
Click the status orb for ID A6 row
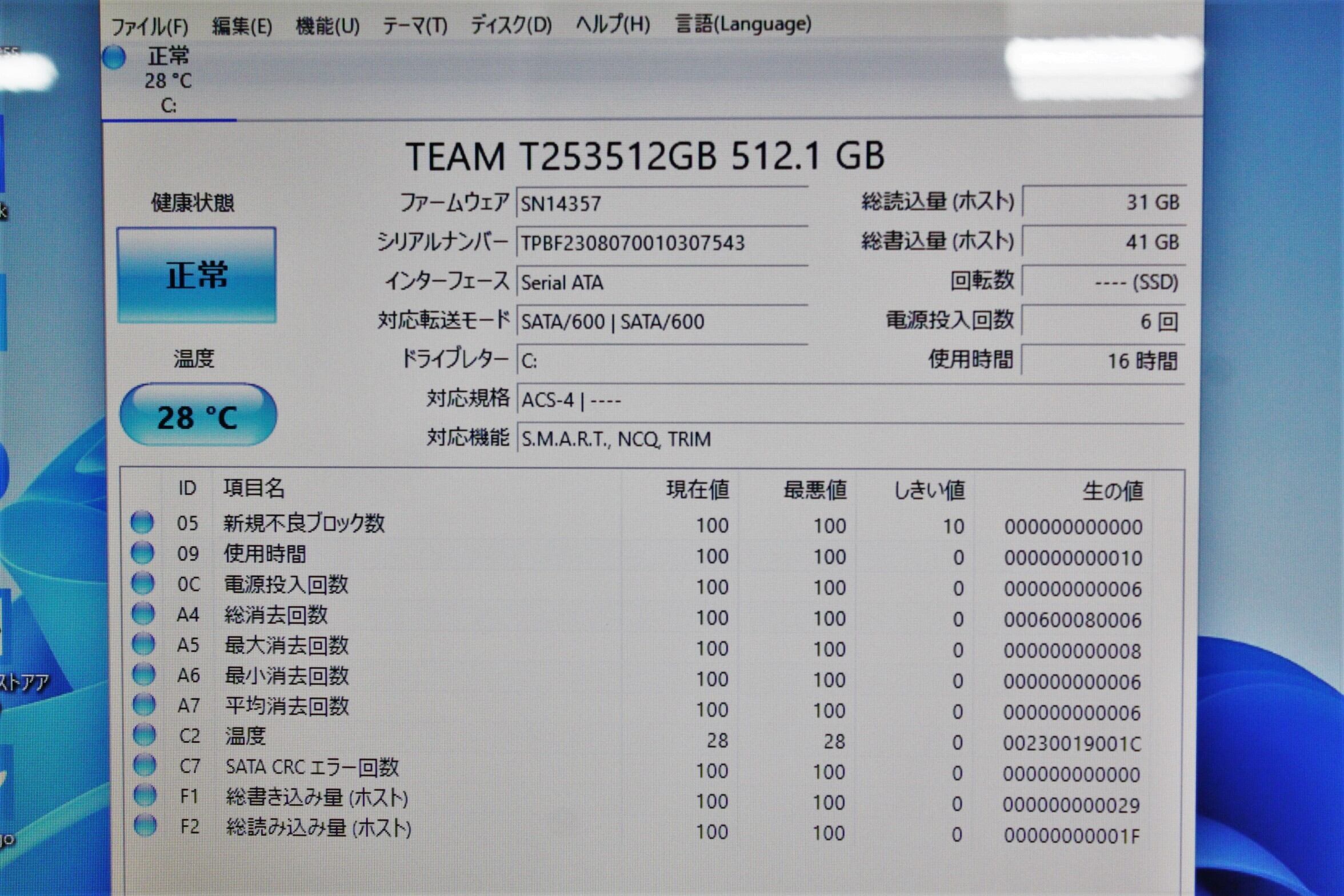point(143,674)
